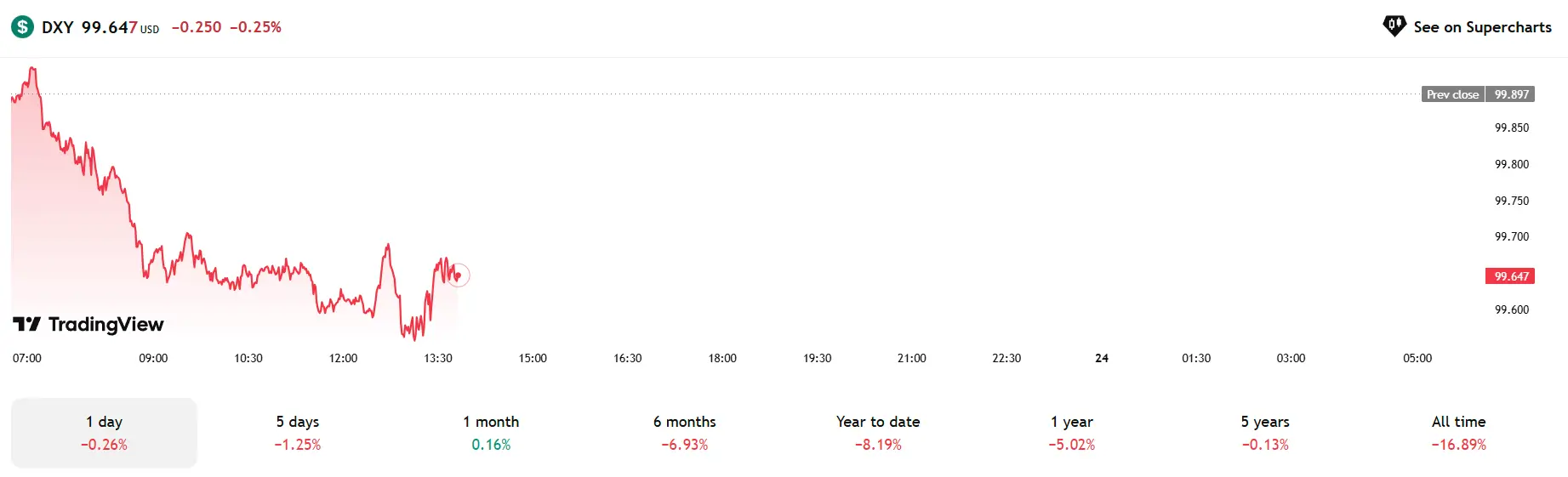
Task: Click the Prev close 99.897 label
Action: click(x=1478, y=94)
